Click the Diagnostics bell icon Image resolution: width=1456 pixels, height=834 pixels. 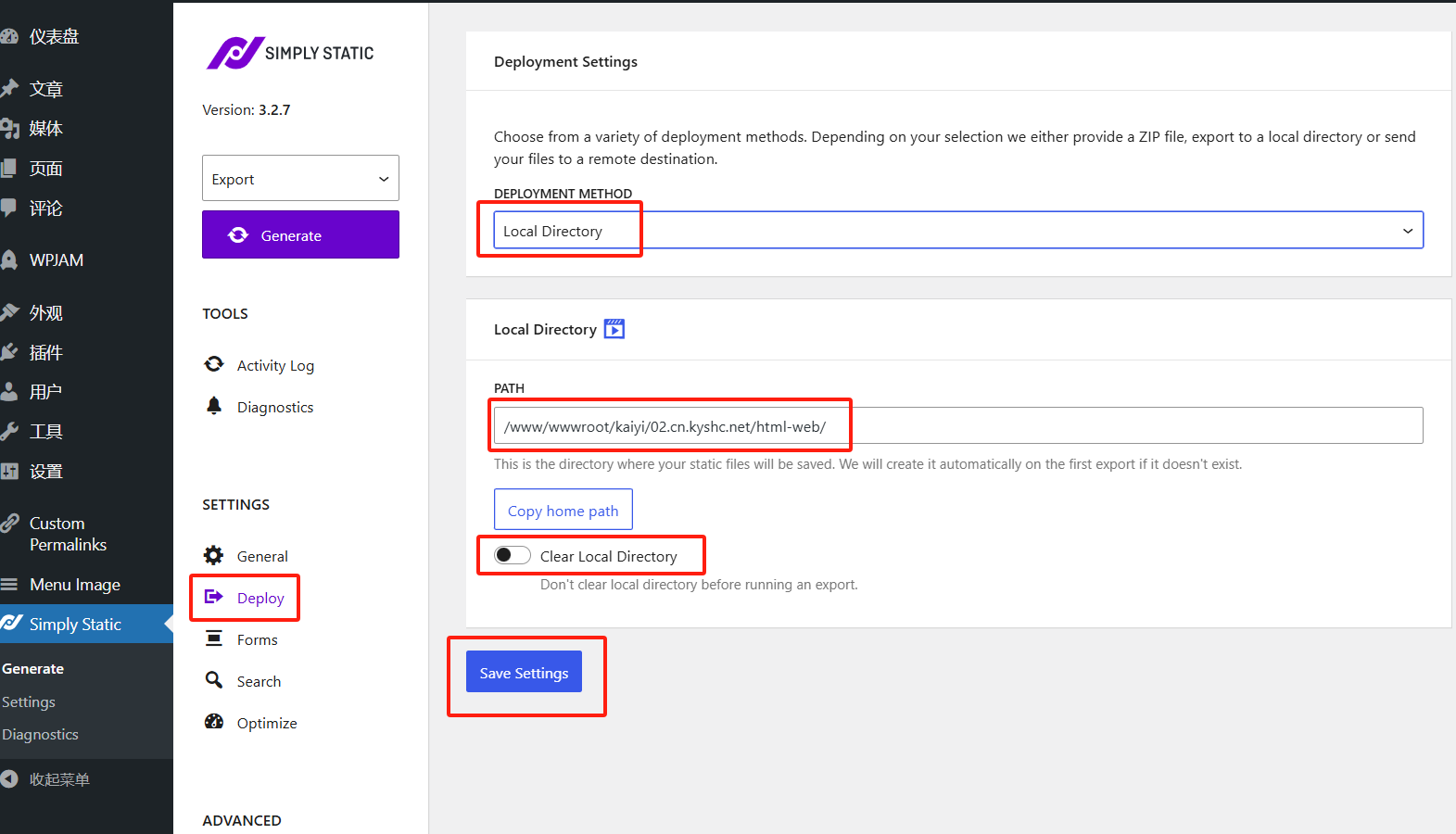(214, 406)
